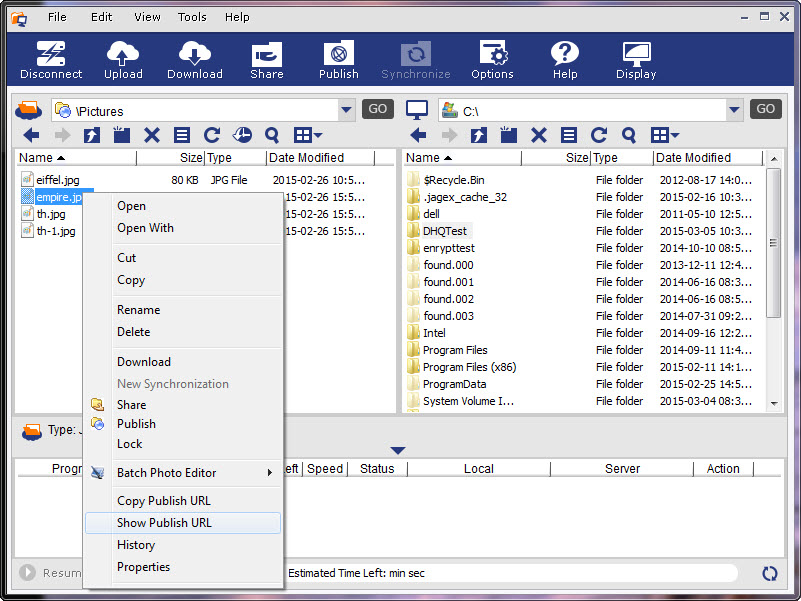
Task: Refresh the server Pictures file list
Action: 212,135
